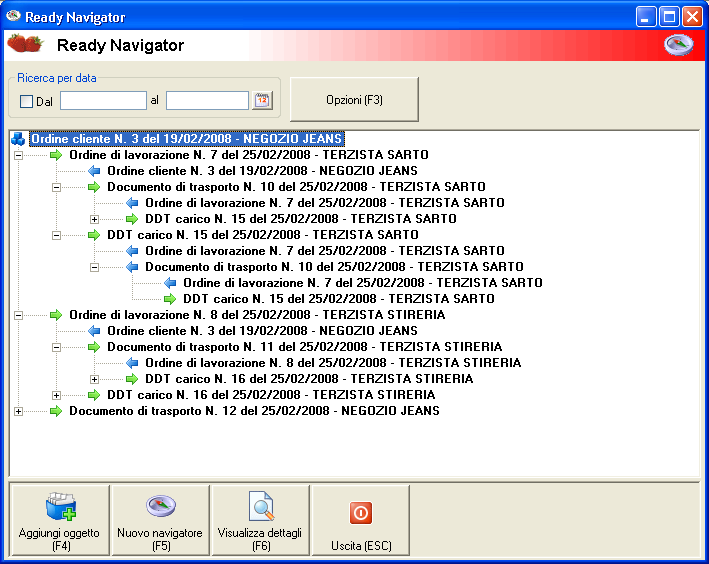Click the blue cubes icon of the root order
Viewport: 709px width, 564px height.
click(18, 139)
